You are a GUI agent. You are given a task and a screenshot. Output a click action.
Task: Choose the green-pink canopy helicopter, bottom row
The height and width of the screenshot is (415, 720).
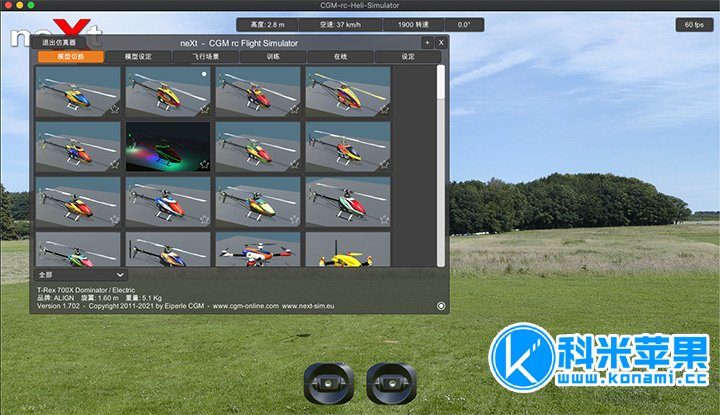78,249
